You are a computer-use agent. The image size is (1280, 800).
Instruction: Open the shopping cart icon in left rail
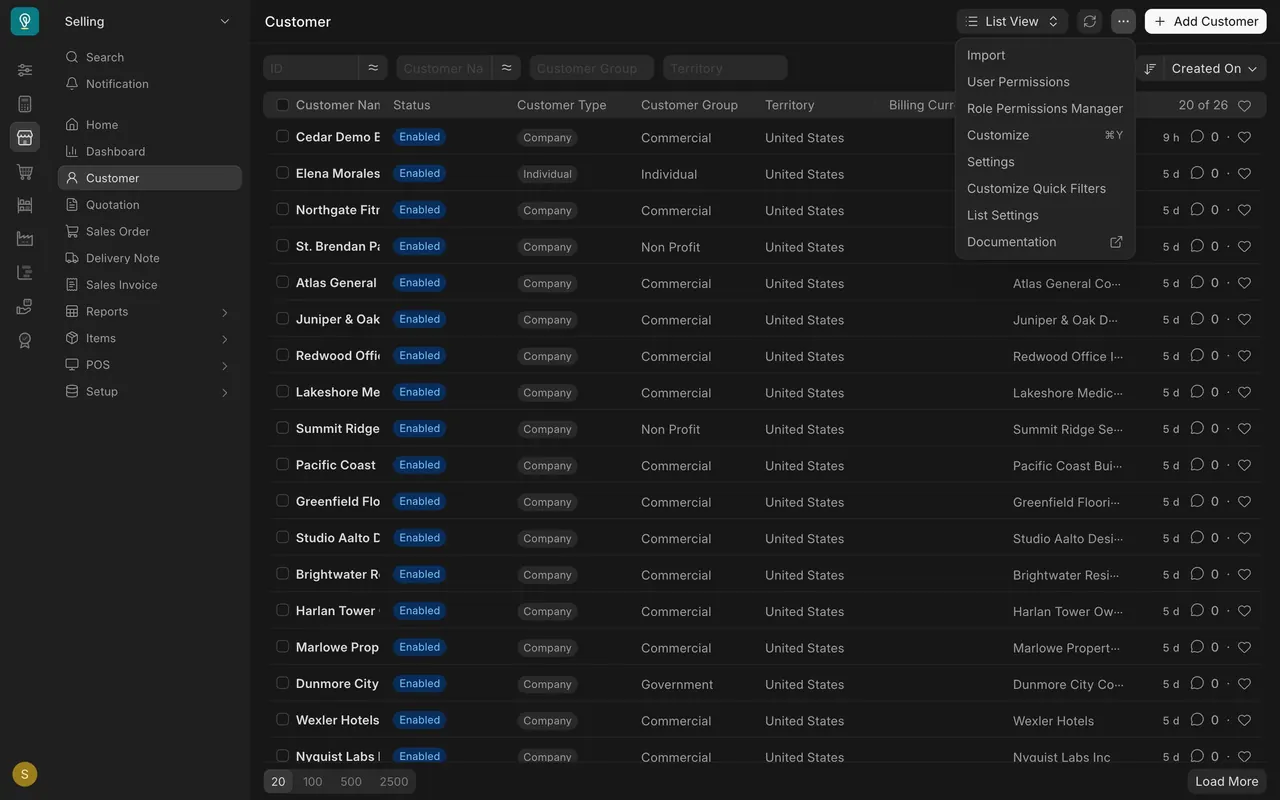[x=25, y=171]
